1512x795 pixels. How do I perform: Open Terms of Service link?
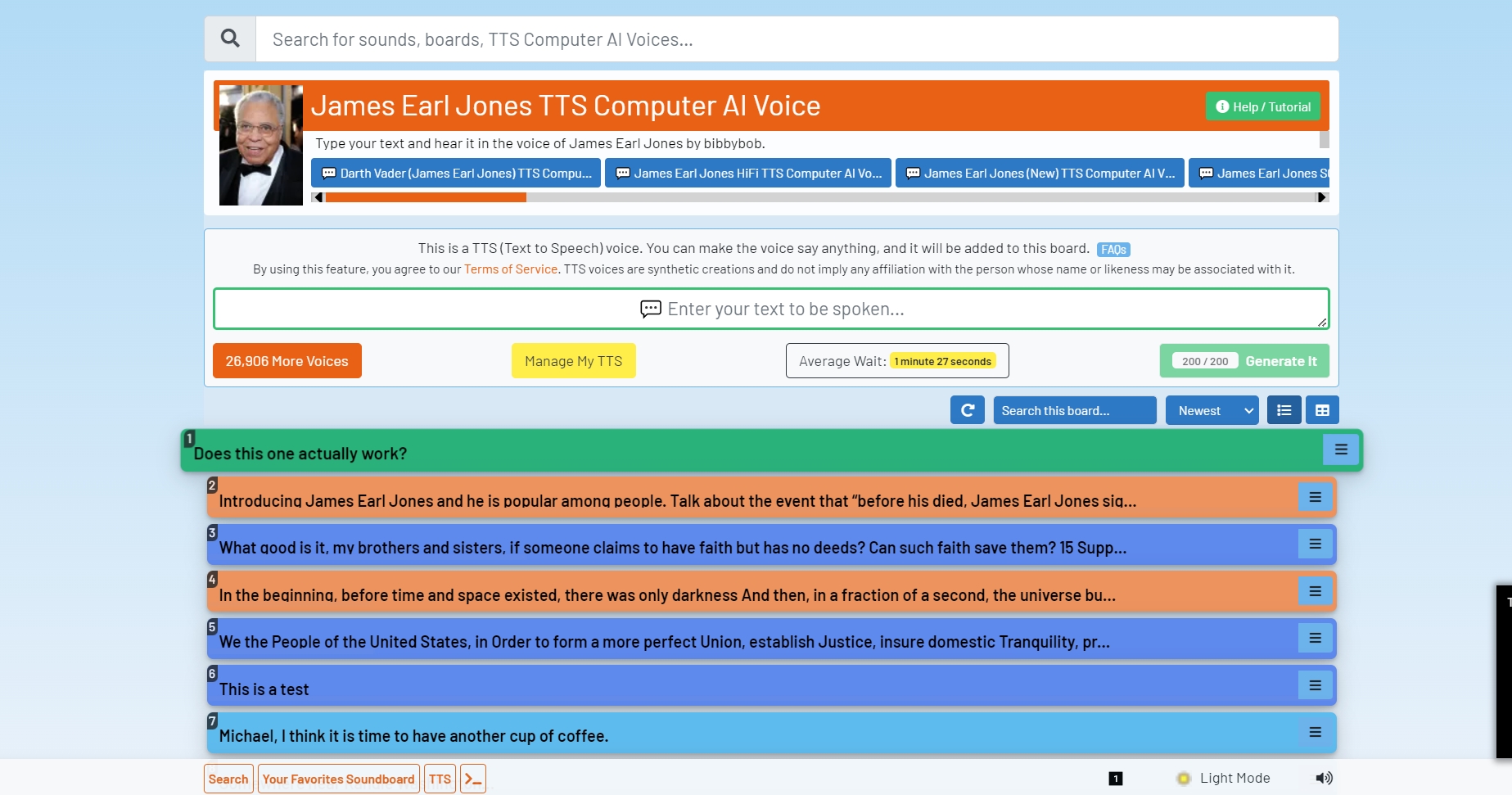click(511, 269)
